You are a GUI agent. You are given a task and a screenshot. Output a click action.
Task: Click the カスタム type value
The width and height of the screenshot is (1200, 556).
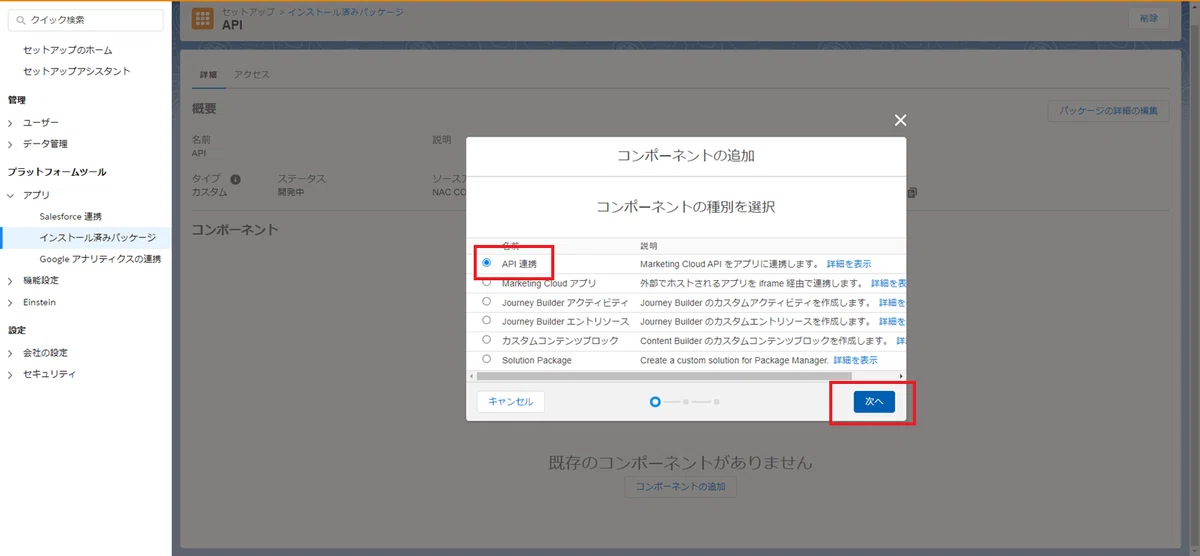click(x=210, y=192)
